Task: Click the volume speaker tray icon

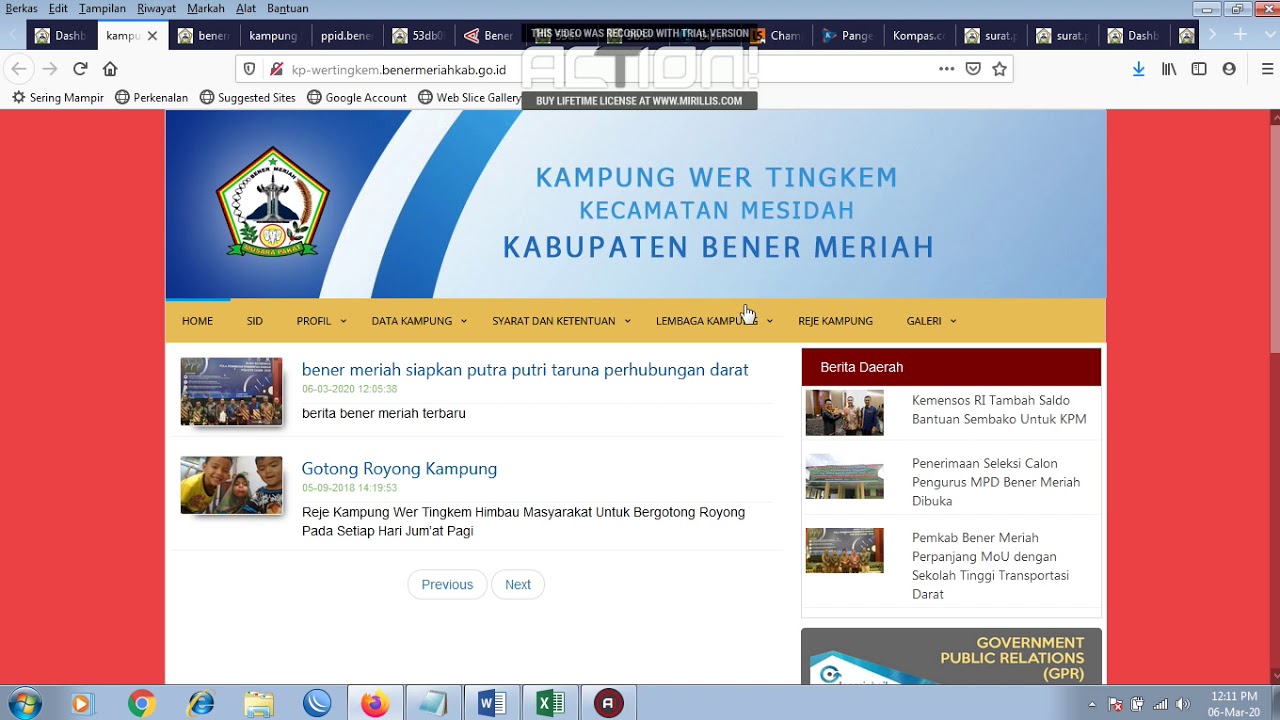Action: 1183,704
